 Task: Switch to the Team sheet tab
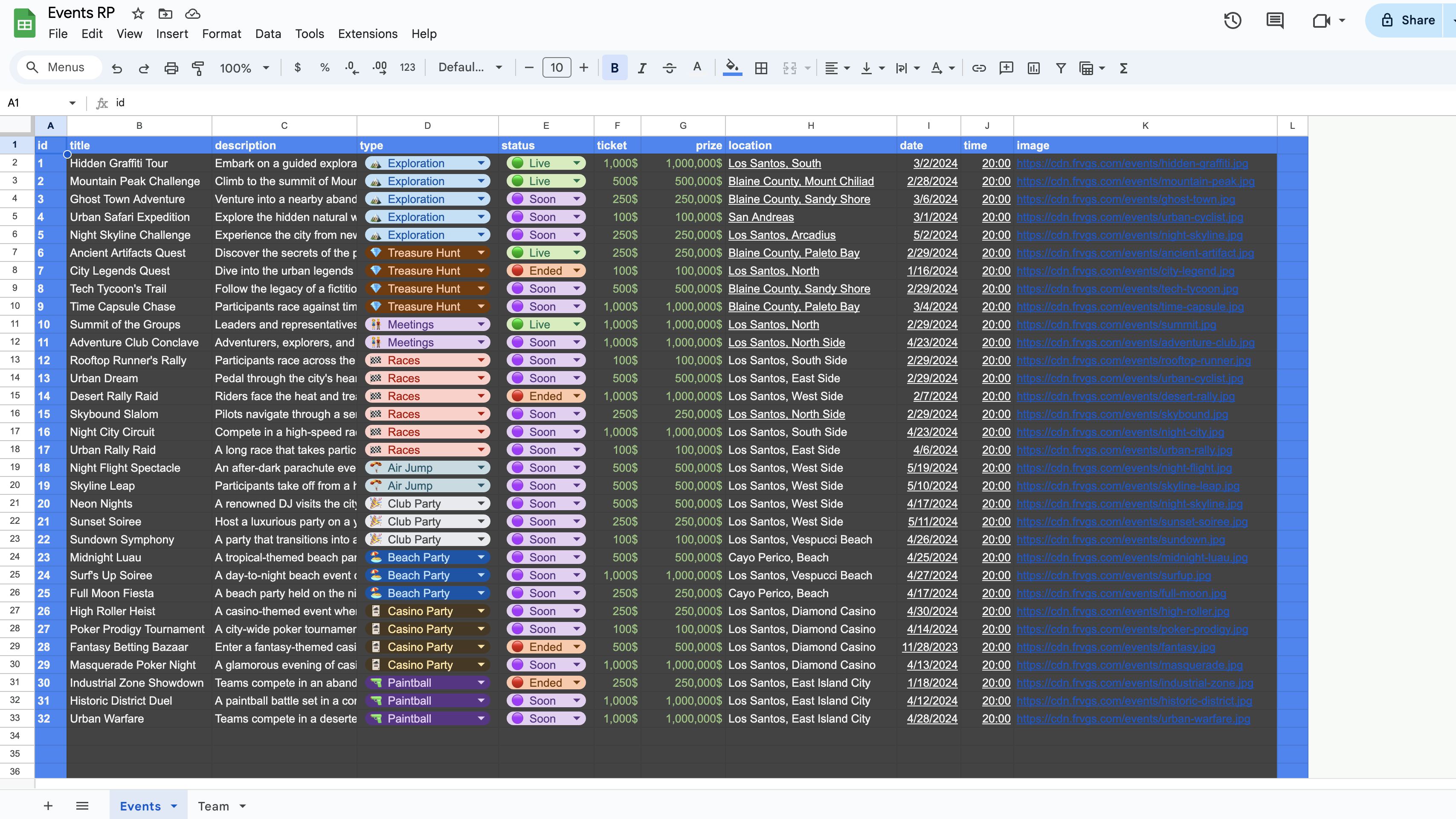pyautogui.click(x=214, y=806)
